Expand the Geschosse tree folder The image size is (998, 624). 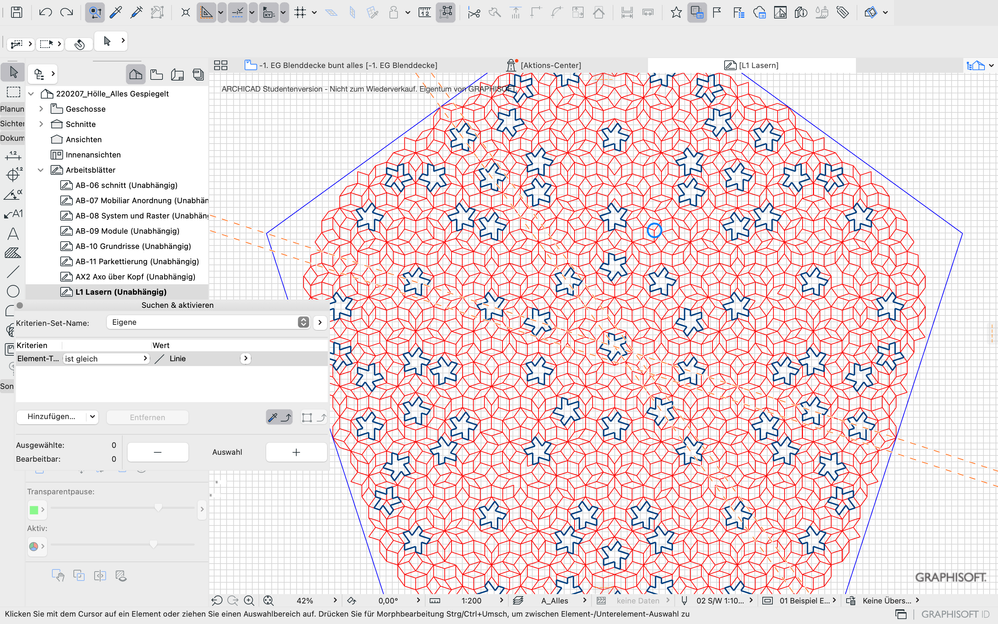[x=41, y=109]
